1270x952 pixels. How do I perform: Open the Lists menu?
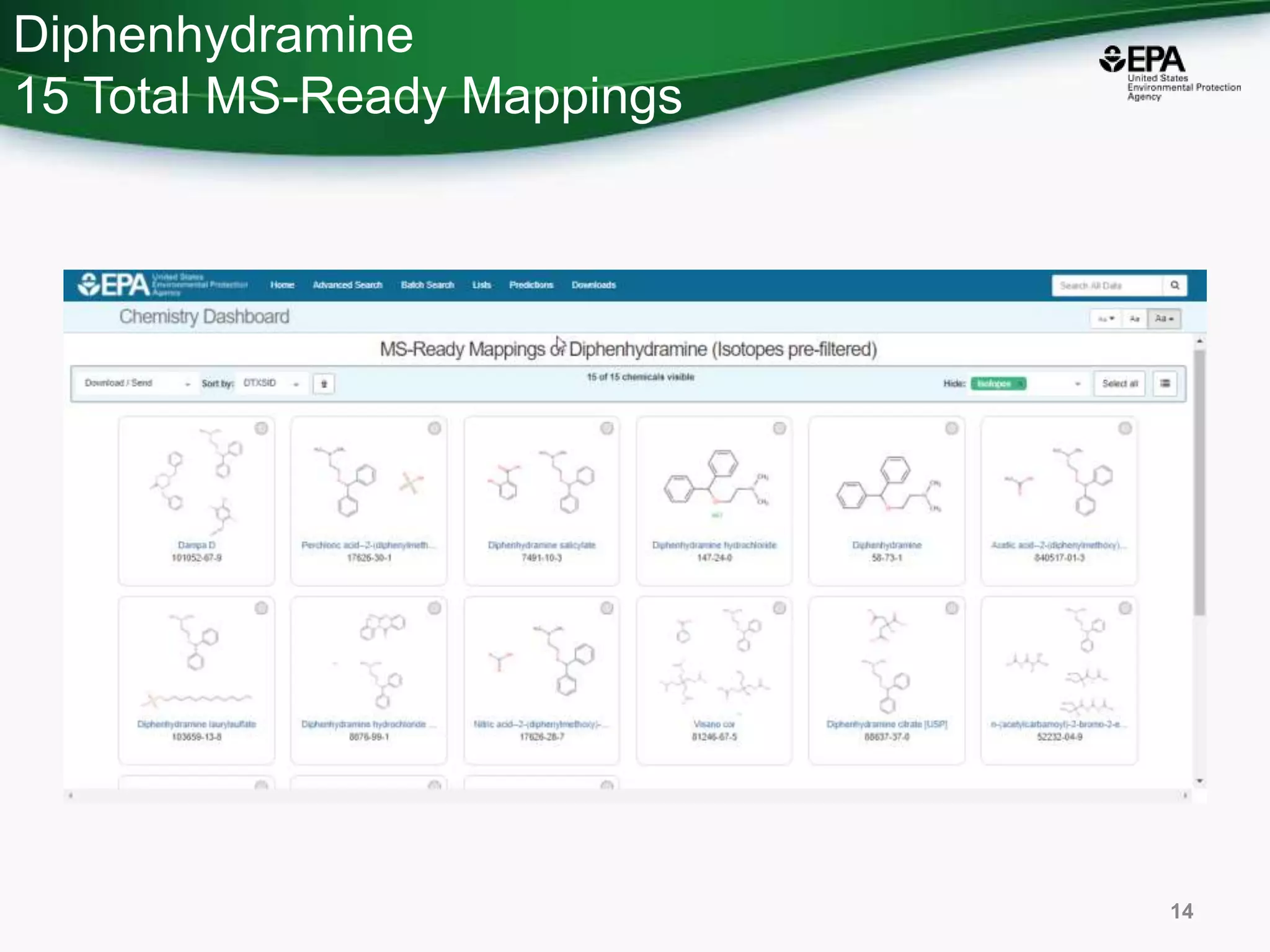click(481, 285)
